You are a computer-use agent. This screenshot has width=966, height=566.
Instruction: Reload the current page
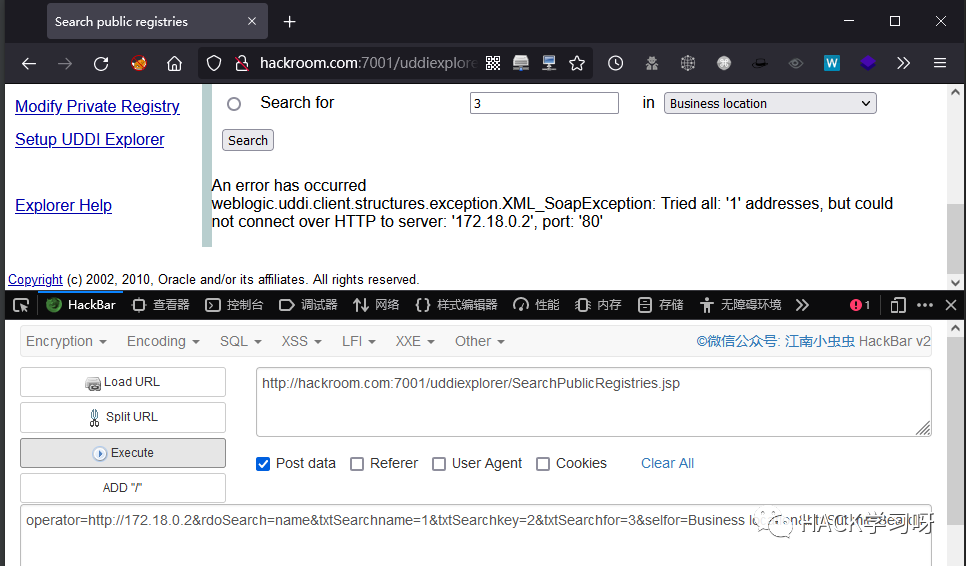pos(101,63)
